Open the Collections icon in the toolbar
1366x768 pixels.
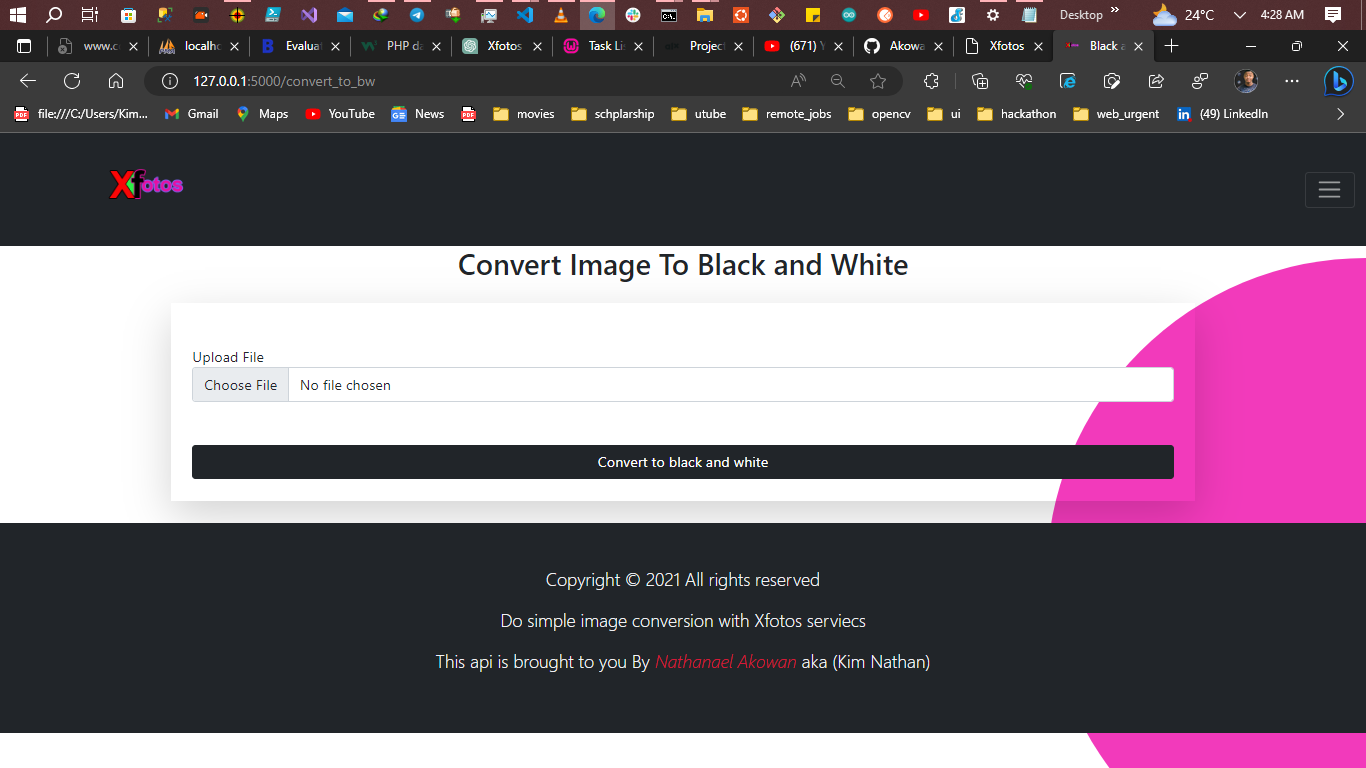coord(980,81)
